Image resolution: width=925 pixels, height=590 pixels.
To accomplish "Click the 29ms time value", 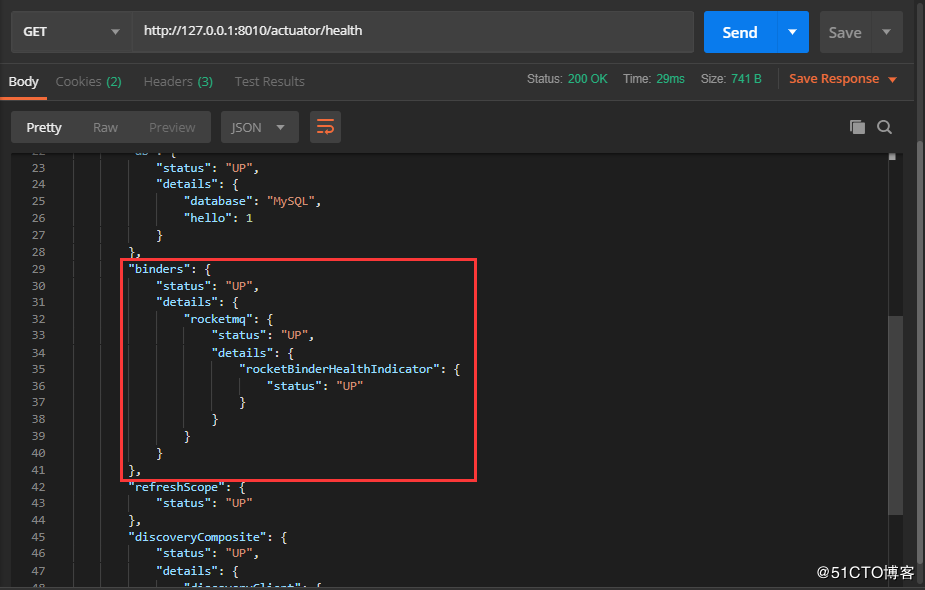I will [x=671, y=79].
